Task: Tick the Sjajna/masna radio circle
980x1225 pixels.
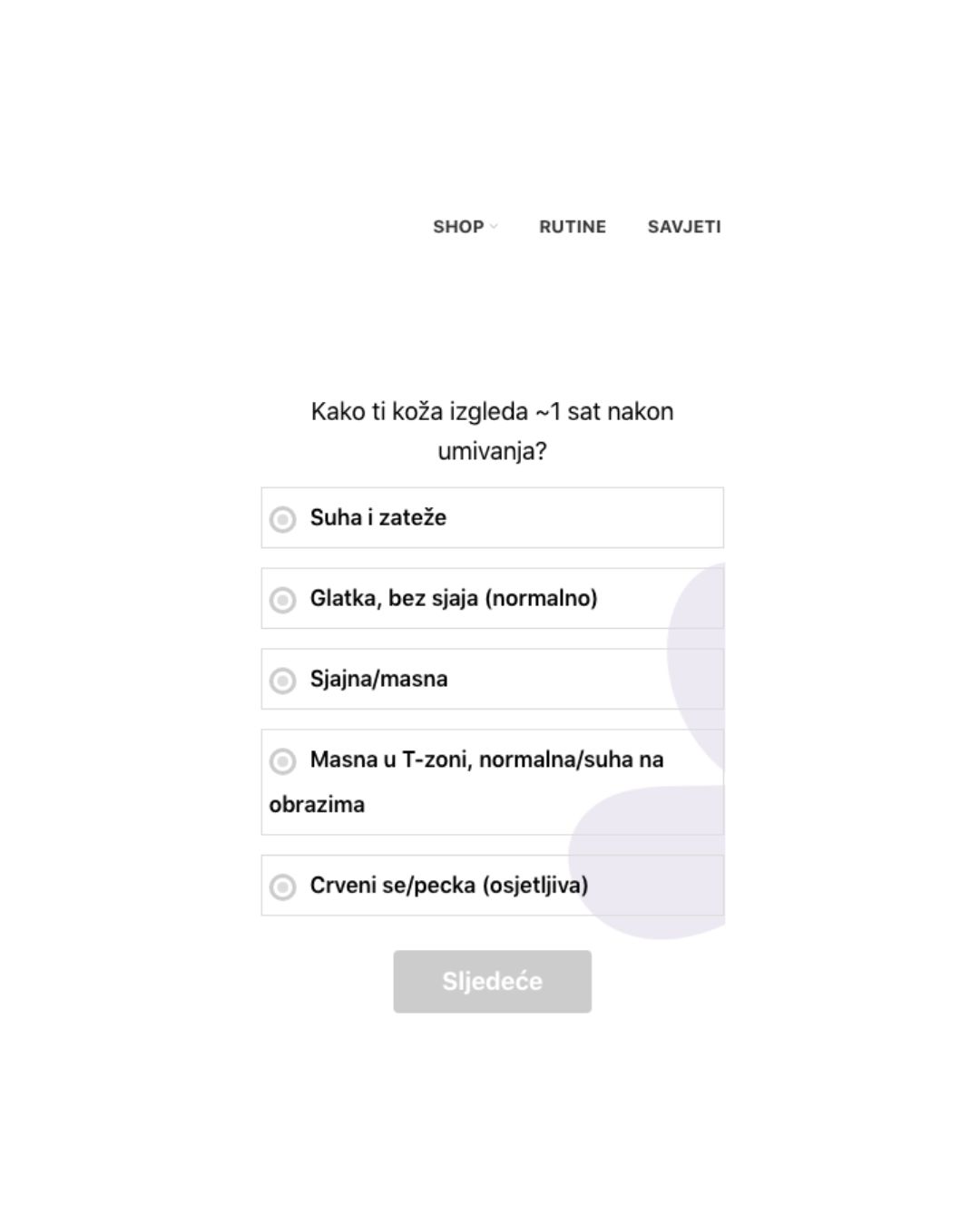Action: 283,681
